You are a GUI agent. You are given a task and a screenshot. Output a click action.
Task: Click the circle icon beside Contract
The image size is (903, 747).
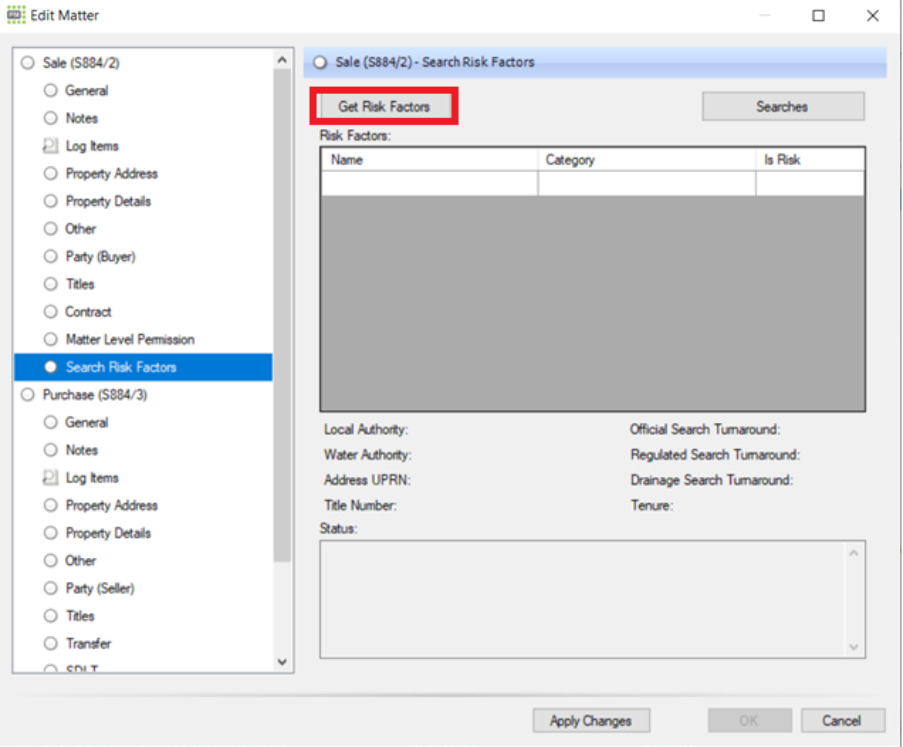[51, 312]
